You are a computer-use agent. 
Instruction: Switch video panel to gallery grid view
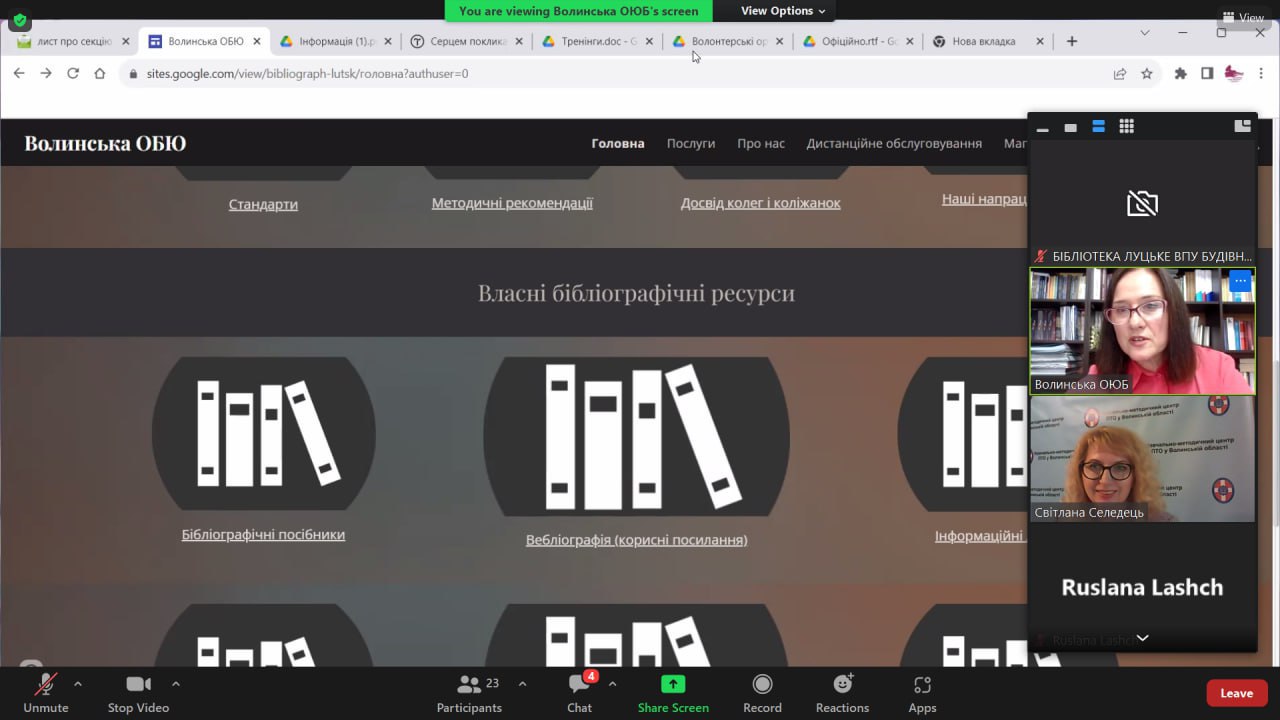pyautogui.click(x=1126, y=127)
